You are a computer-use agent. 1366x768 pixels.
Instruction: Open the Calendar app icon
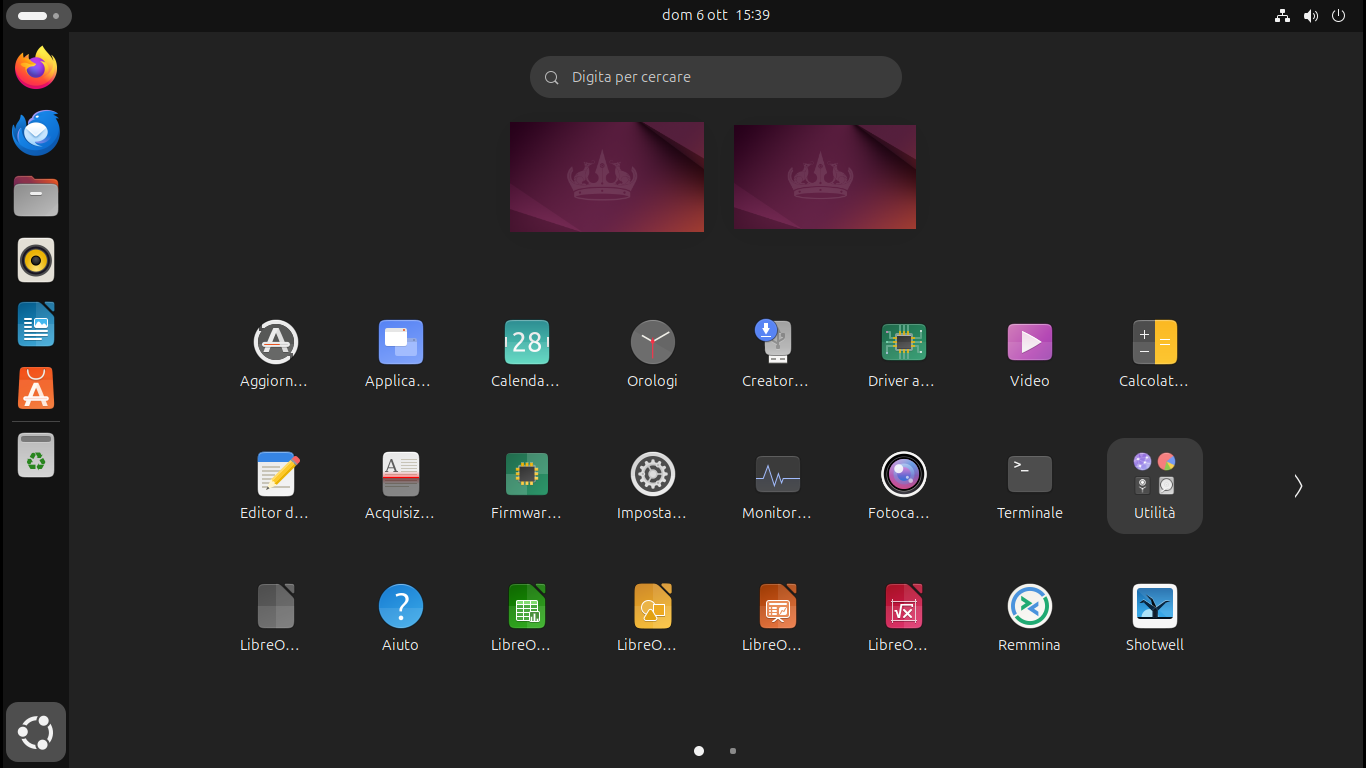pos(526,343)
